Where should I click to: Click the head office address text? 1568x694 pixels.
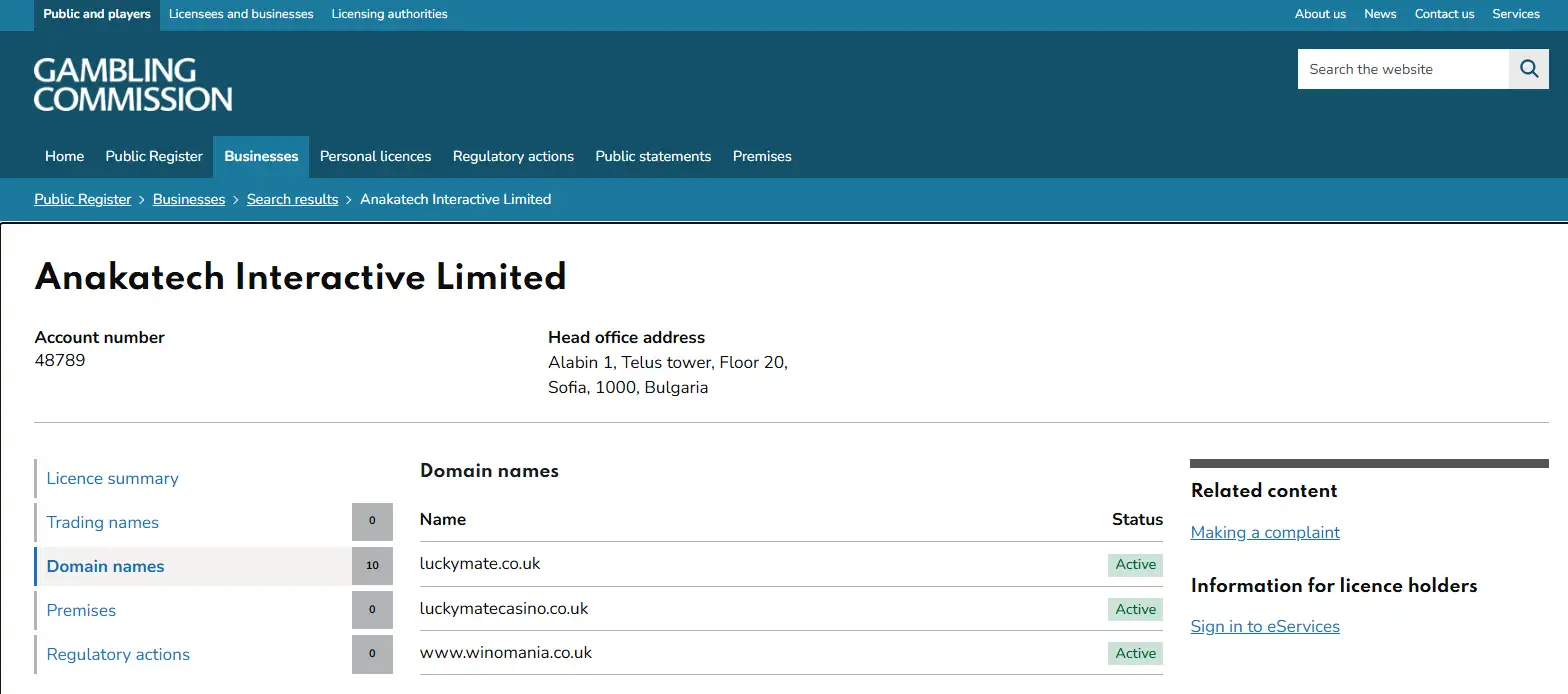(x=668, y=375)
